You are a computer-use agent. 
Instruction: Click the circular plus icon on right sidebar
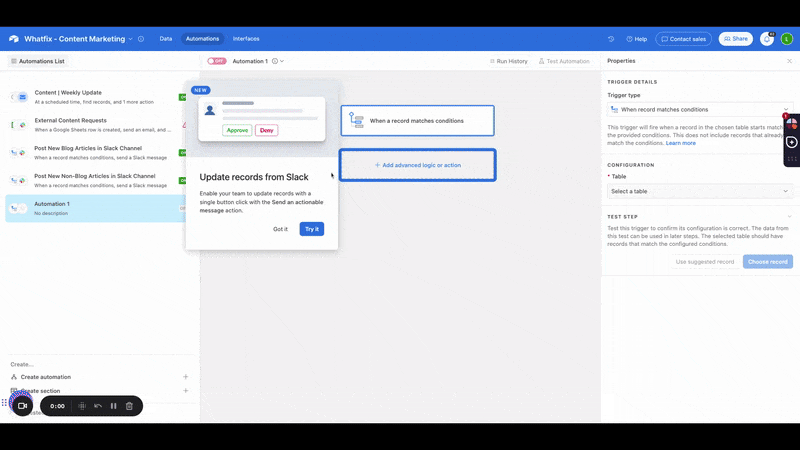(x=792, y=142)
